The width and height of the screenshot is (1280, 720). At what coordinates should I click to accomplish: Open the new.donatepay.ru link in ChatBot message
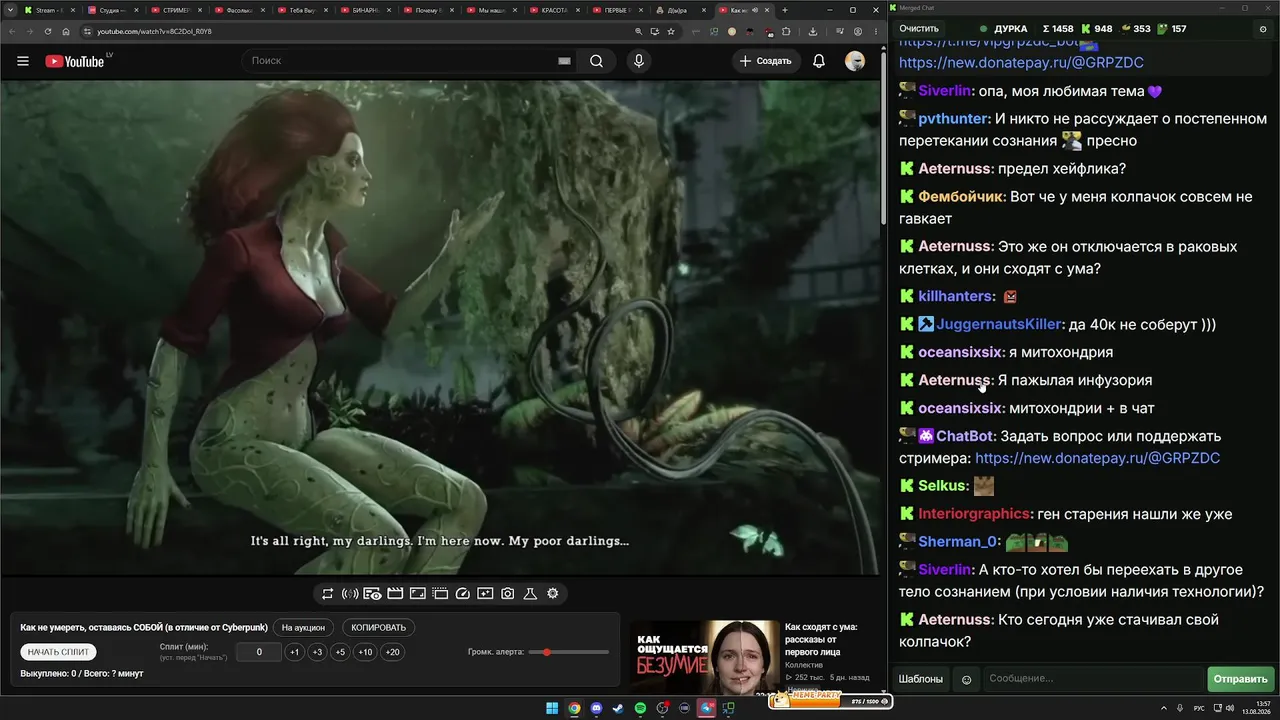[x=1097, y=458]
